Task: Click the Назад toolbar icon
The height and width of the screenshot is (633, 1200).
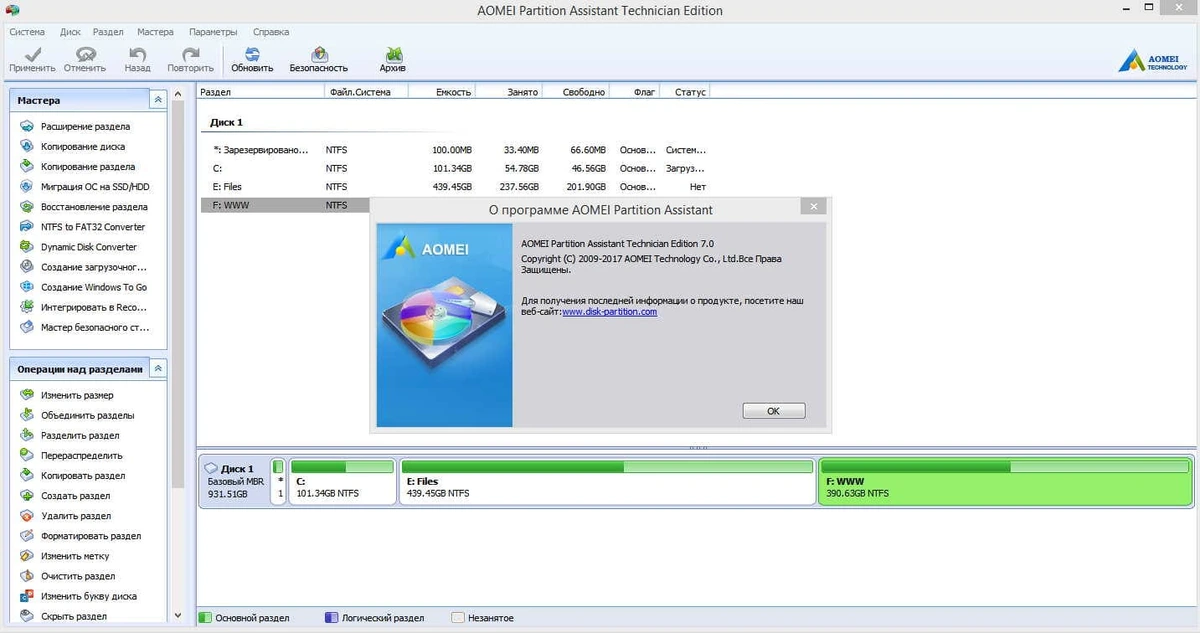Action: click(138, 60)
